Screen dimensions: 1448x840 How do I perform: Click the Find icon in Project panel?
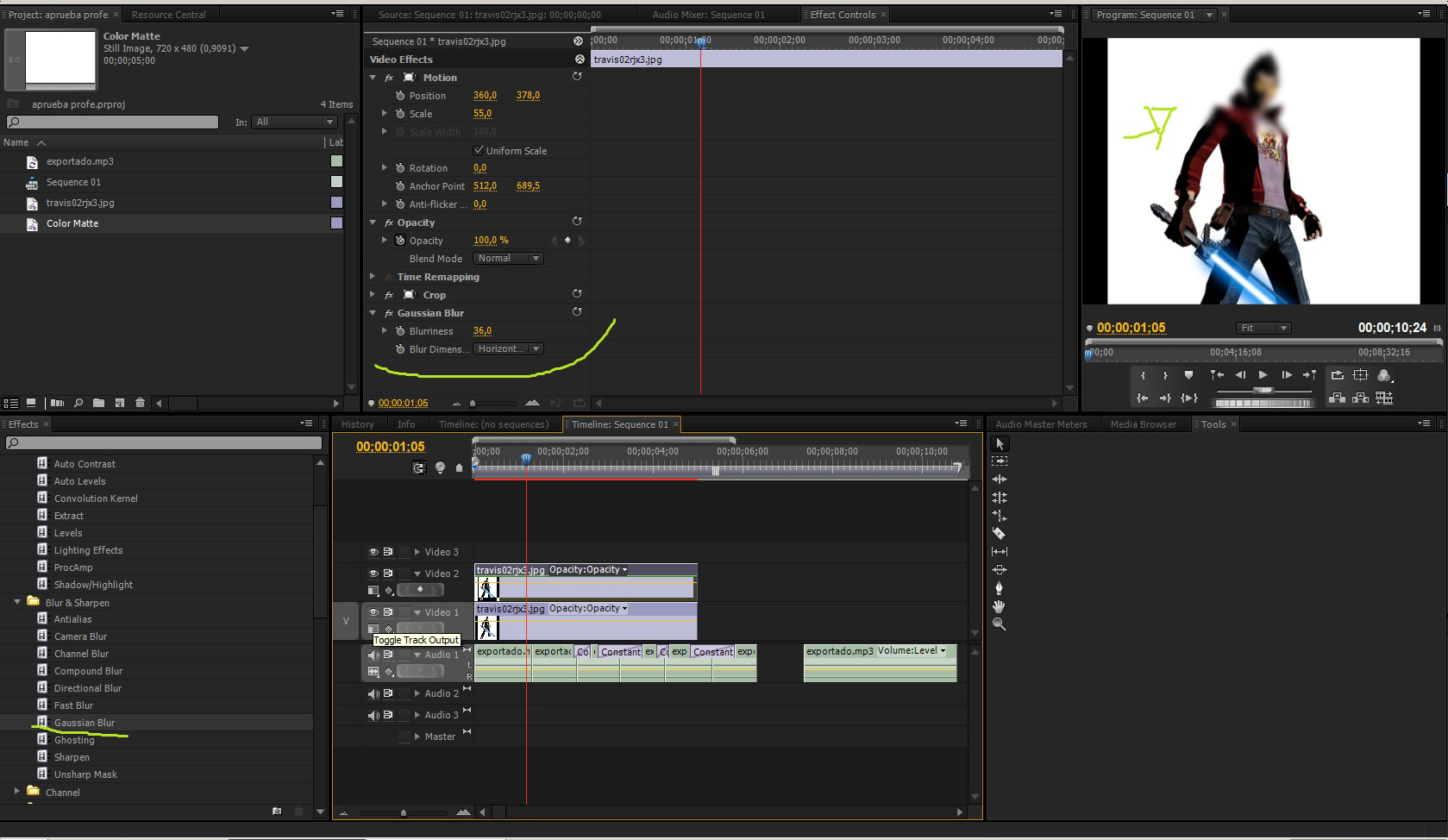click(x=78, y=403)
